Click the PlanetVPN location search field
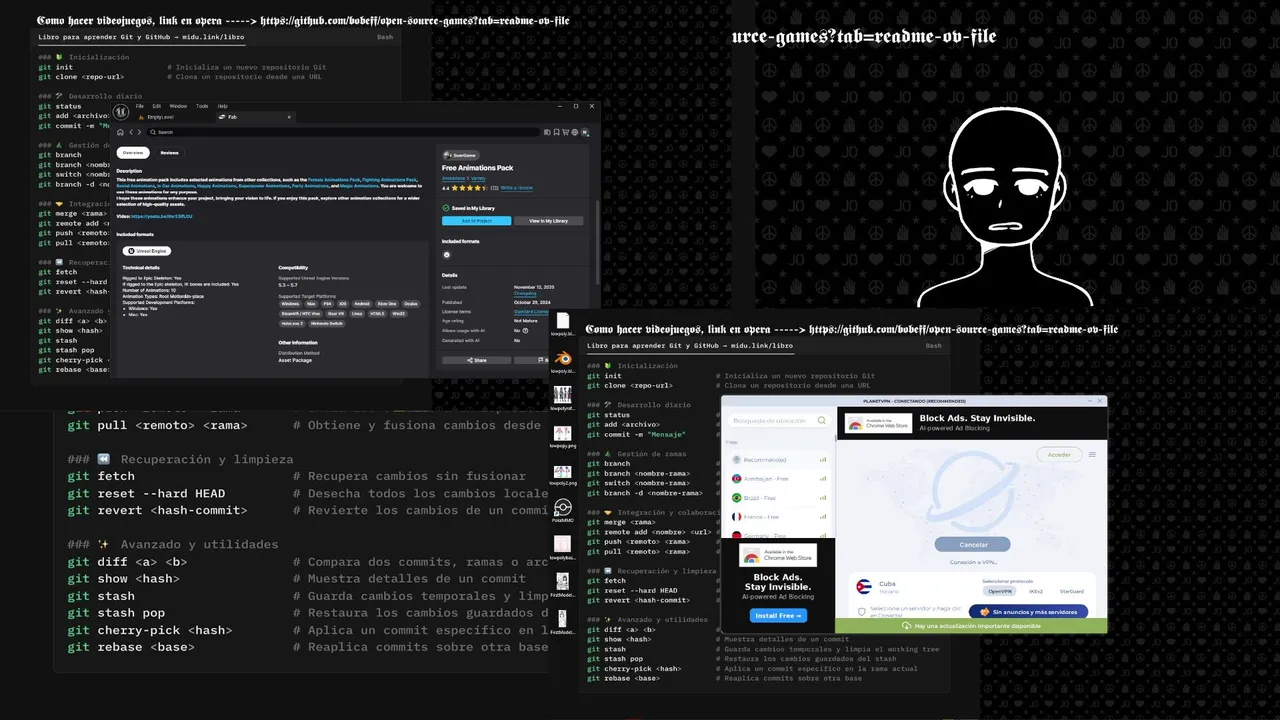Viewport: 1280px width, 720px height. (780, 420)
